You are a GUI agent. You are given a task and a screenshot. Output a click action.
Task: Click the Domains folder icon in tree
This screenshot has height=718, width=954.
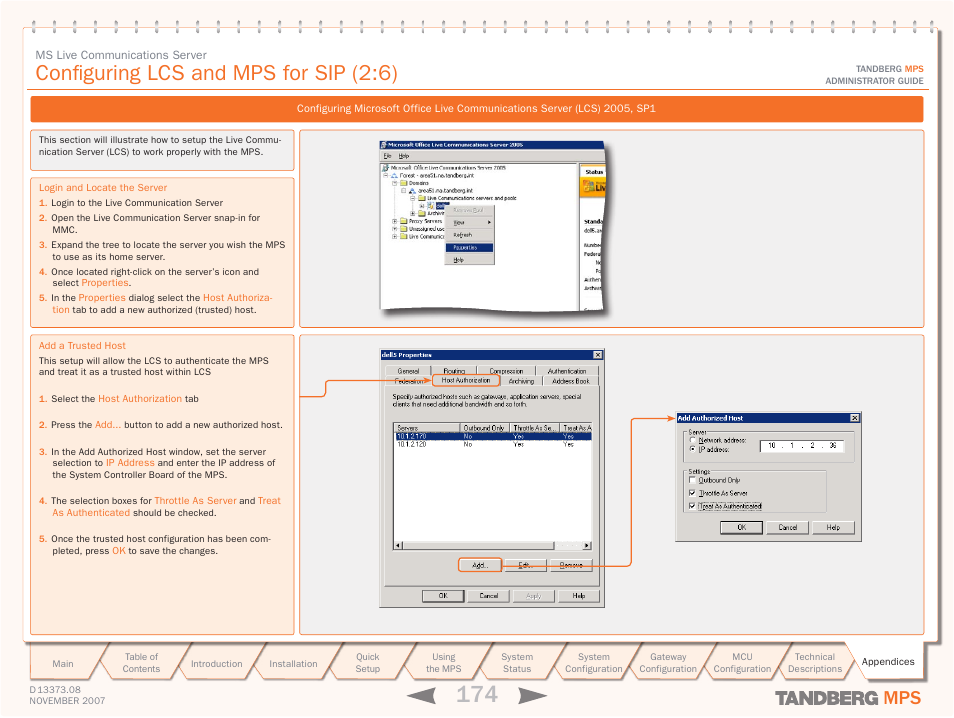point(403,183)
